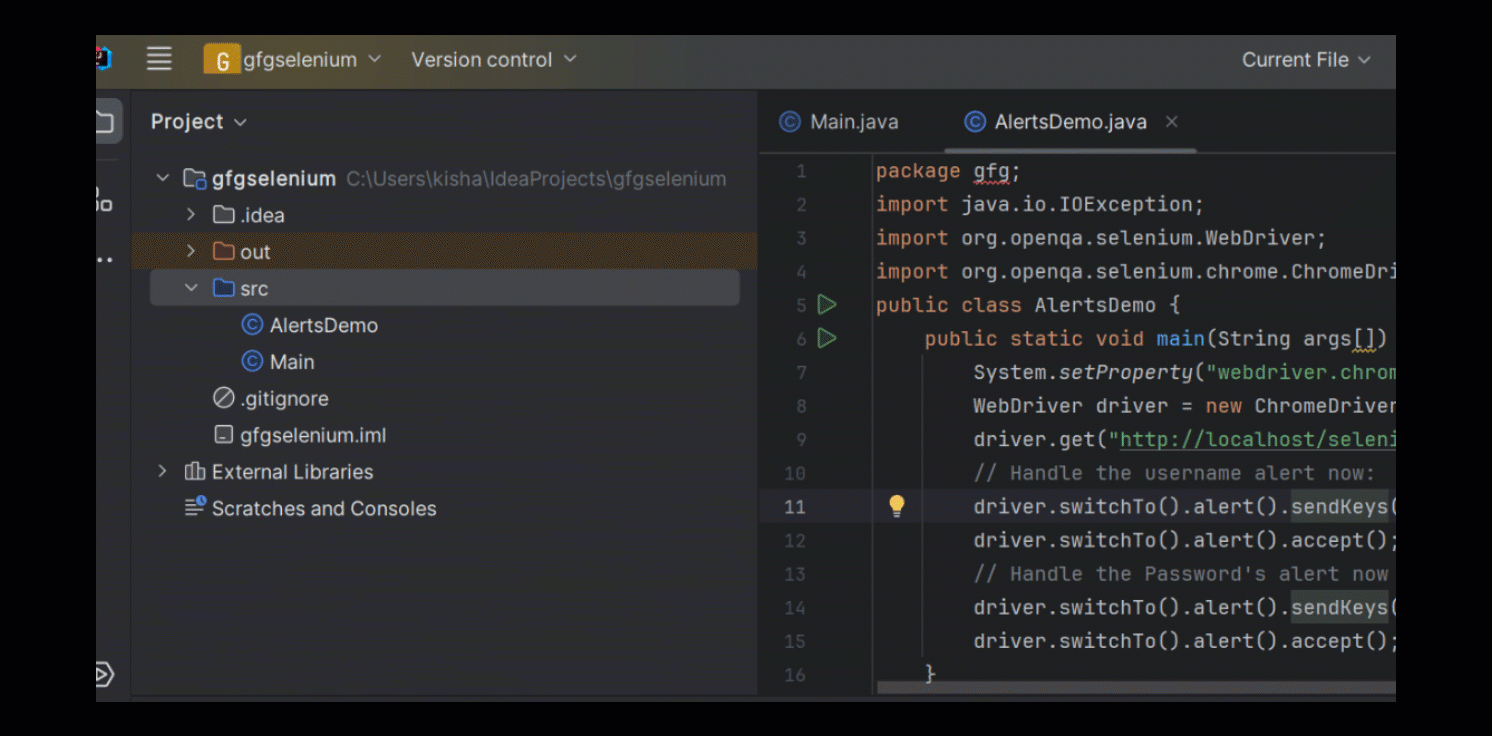Expand the out folder
The height and width of the screenshot is (736, 1492).
pos(191,252)
